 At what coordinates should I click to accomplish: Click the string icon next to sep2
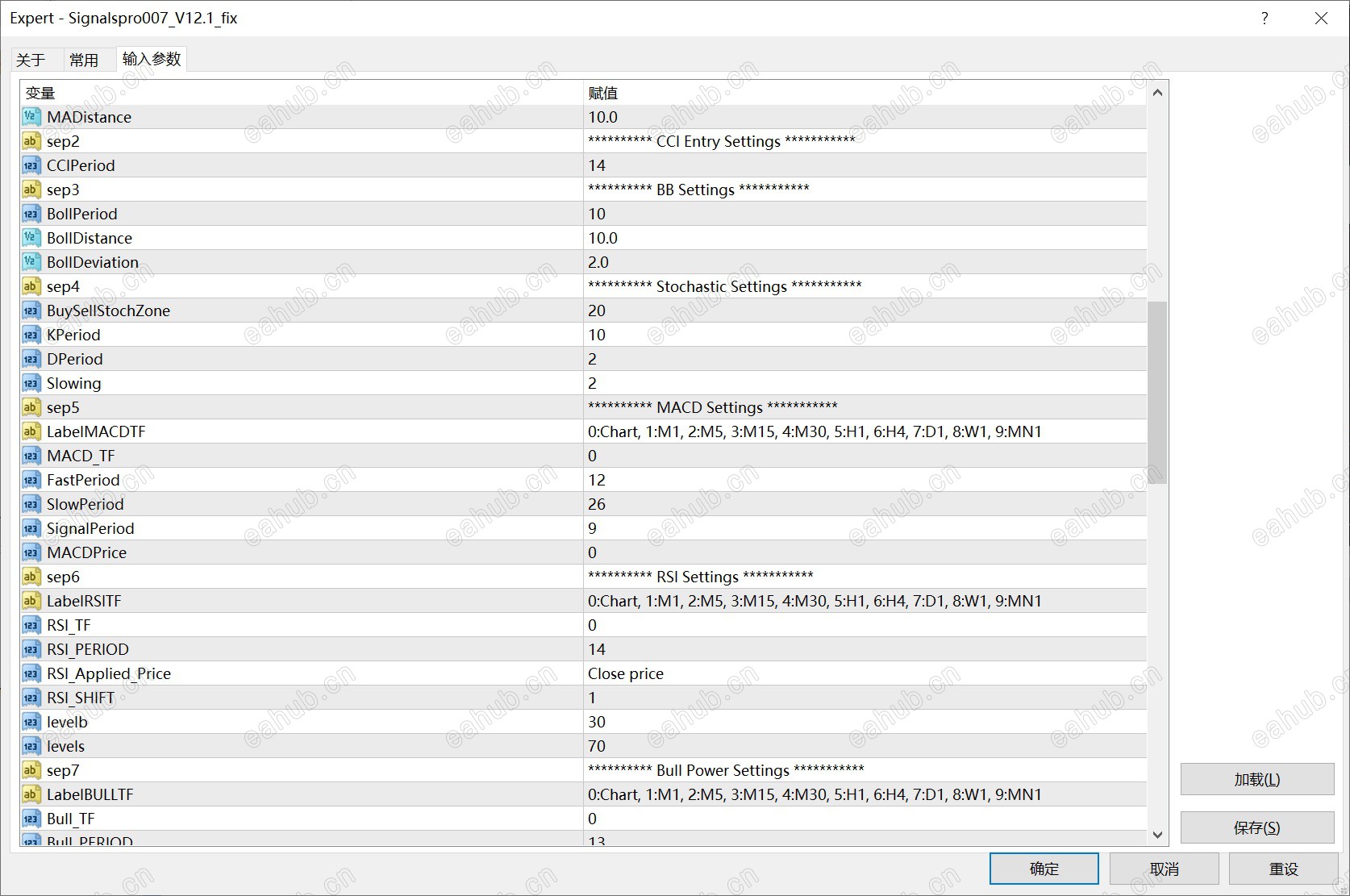(31, 141)
